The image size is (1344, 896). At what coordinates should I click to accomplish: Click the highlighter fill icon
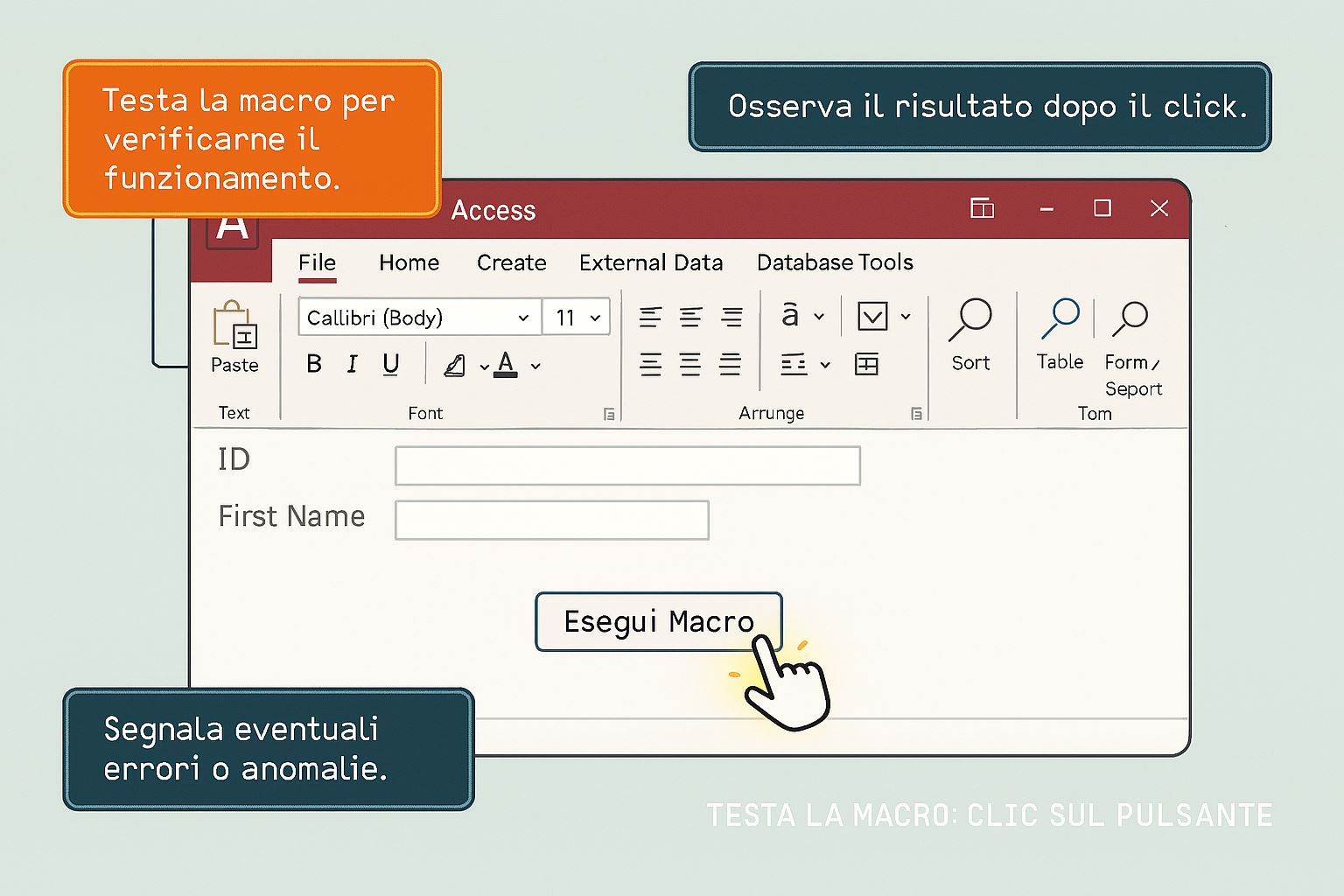[455, 365]
